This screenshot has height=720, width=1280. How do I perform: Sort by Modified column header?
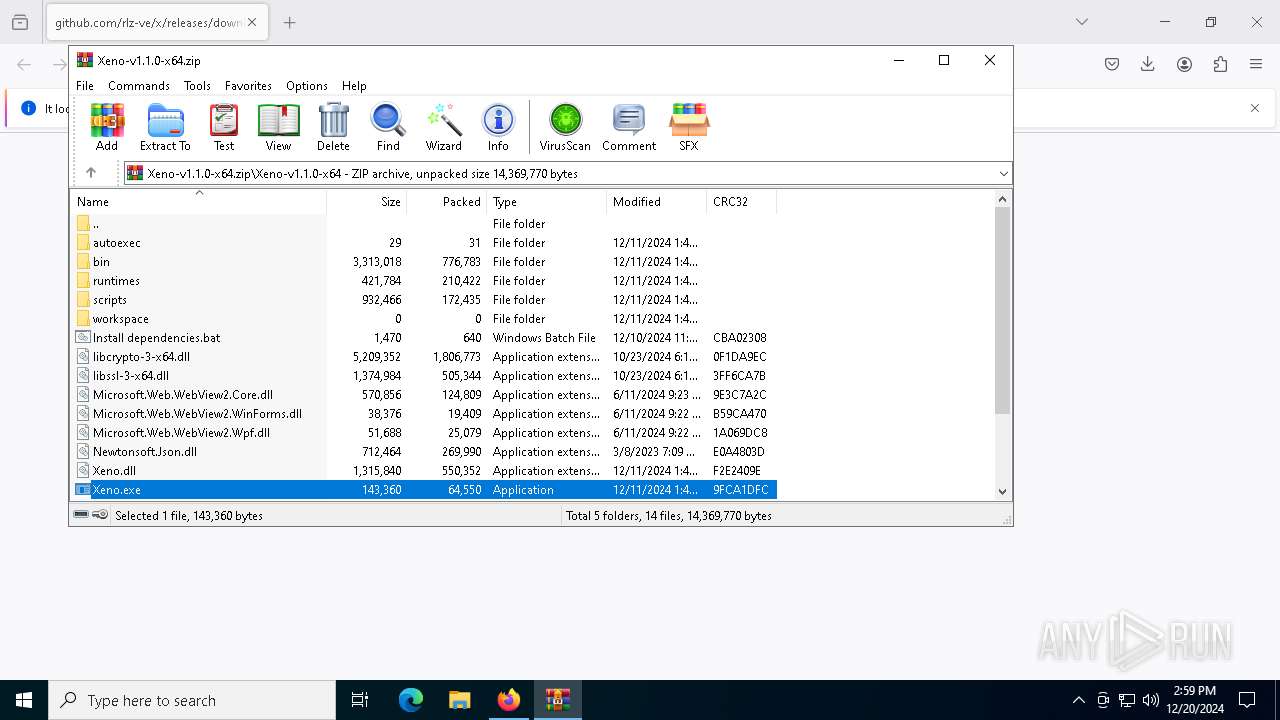coord(656,202)
